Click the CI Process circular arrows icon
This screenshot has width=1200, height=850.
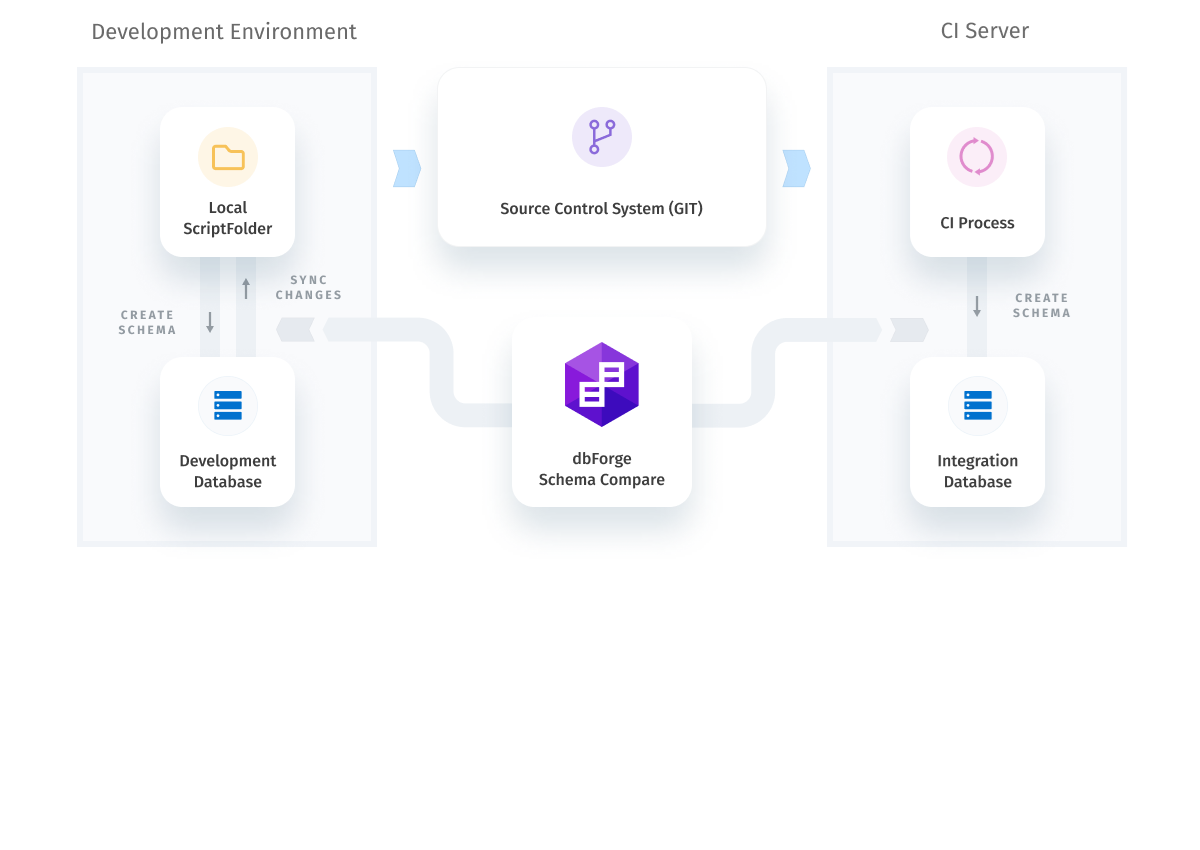[x=977, y=157]
